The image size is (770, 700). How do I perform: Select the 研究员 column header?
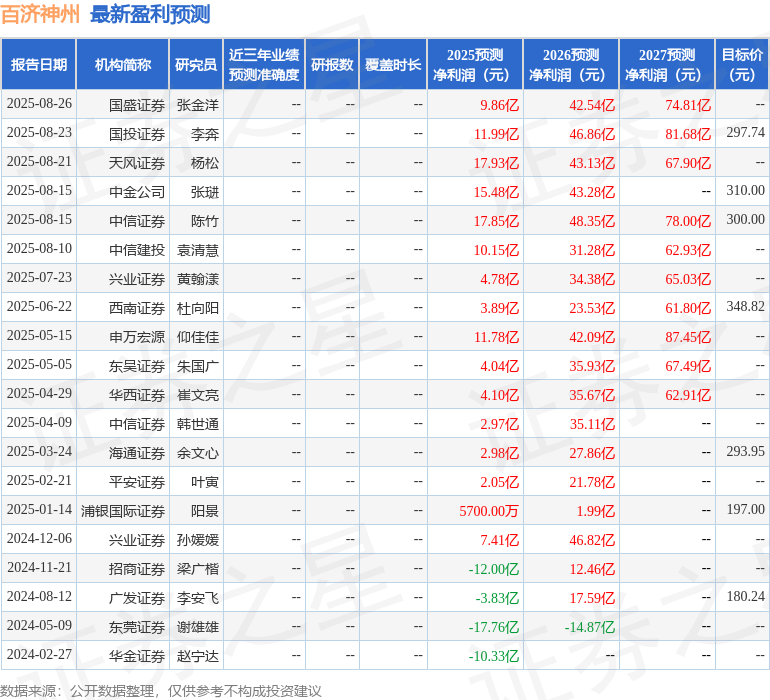[196, 64]
